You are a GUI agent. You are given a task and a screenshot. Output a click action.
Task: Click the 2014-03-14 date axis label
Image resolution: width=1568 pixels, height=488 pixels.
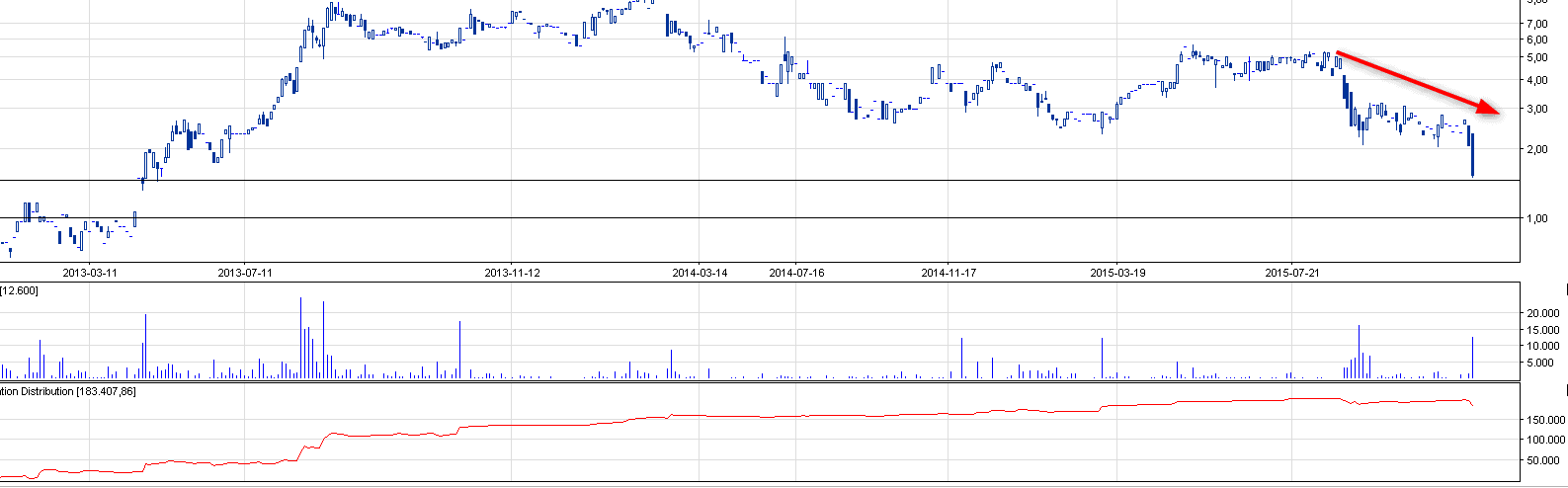click(700, 273)
